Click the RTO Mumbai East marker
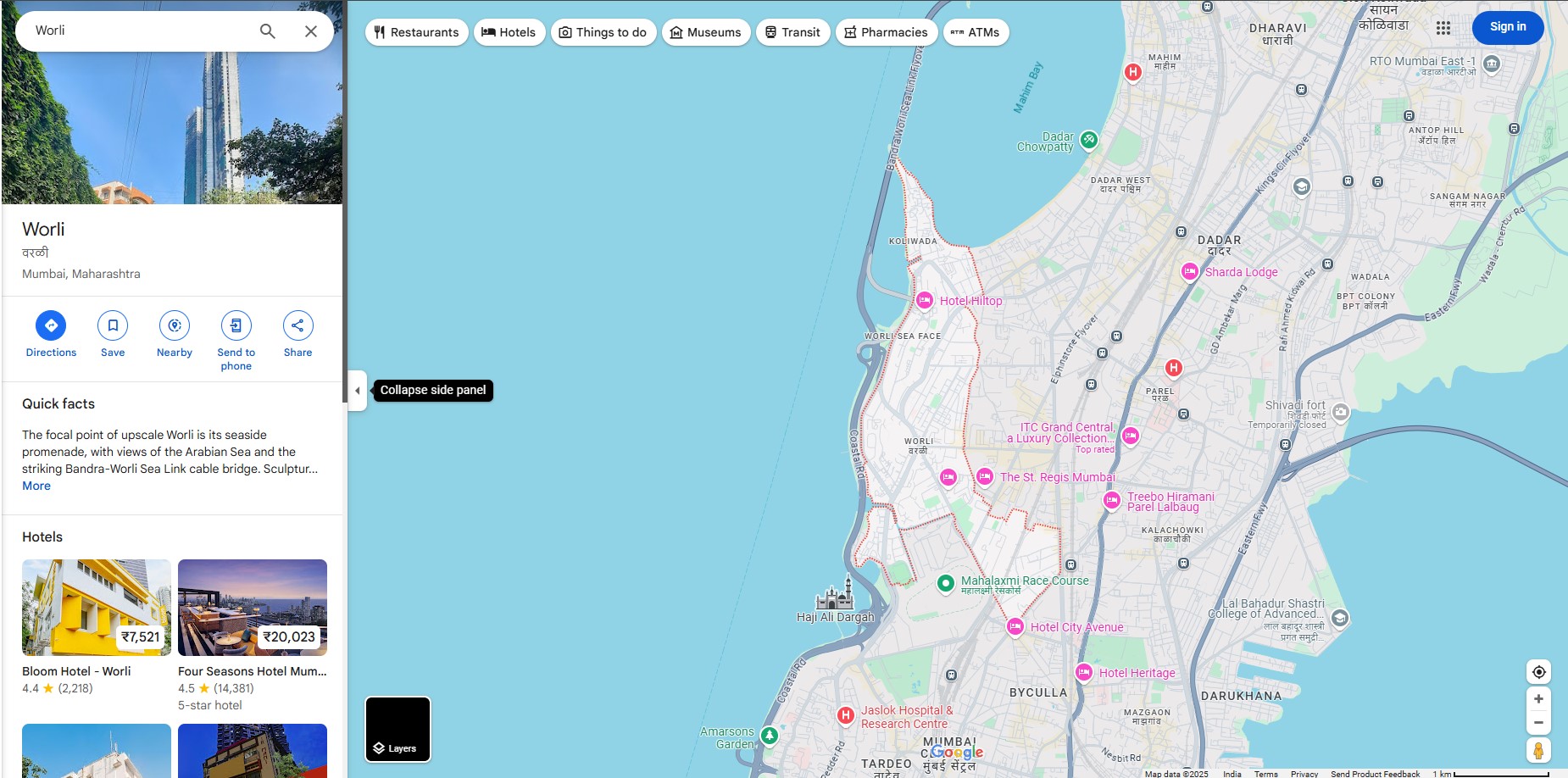The width and height of the screenshot is (1568, 778). click(x=1492, y=64)
